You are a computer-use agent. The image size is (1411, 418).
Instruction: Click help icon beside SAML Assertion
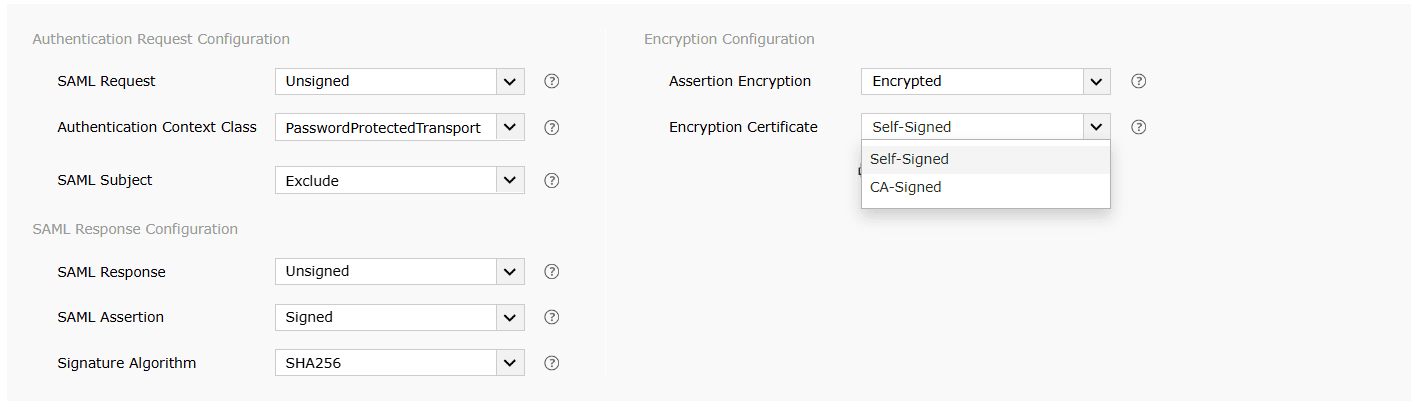pyautogui.click(x=551, y=317)
